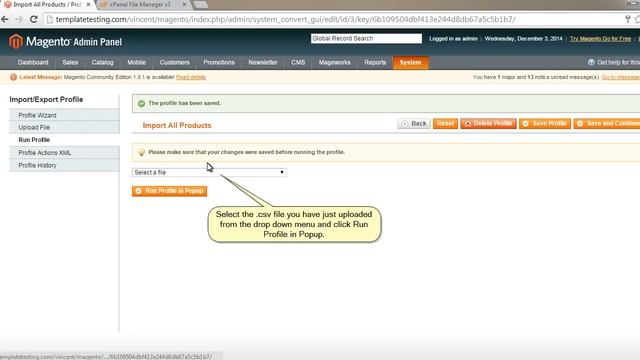
Task: Open the Catalog menu
Action: coord(102,62)
